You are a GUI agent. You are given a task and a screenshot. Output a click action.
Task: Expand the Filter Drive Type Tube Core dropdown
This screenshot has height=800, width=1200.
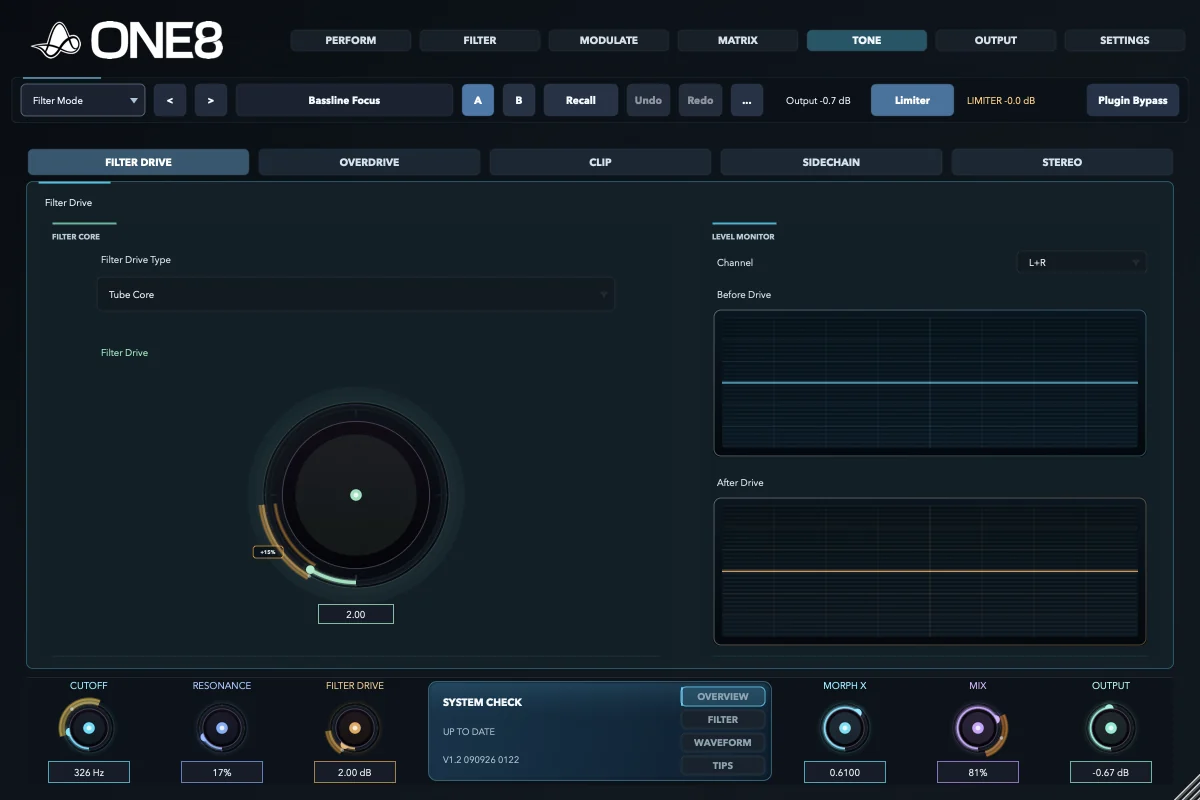(x=356, y=295)
